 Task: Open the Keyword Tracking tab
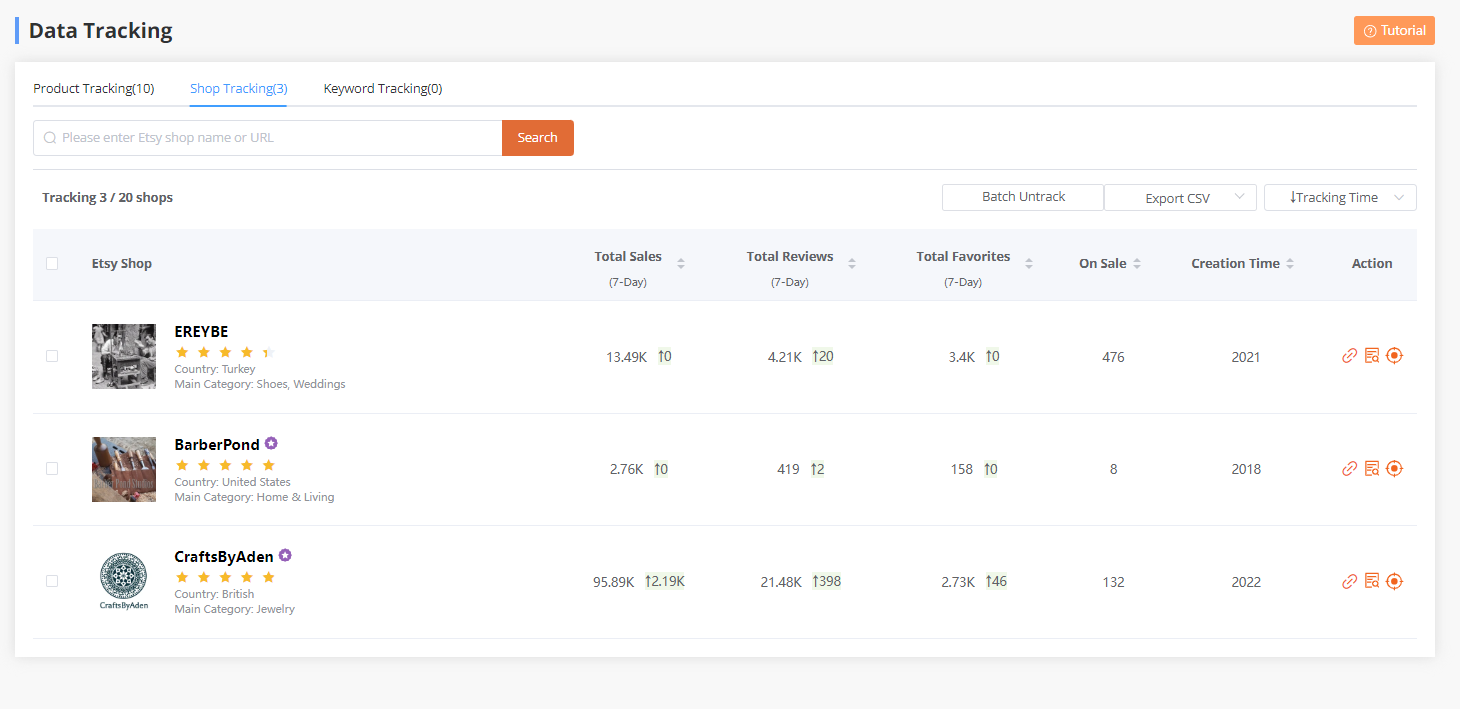(x=382, y=88)
